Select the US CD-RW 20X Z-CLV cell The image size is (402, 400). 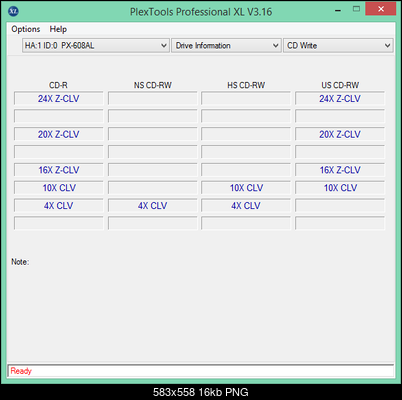(340, 134)
